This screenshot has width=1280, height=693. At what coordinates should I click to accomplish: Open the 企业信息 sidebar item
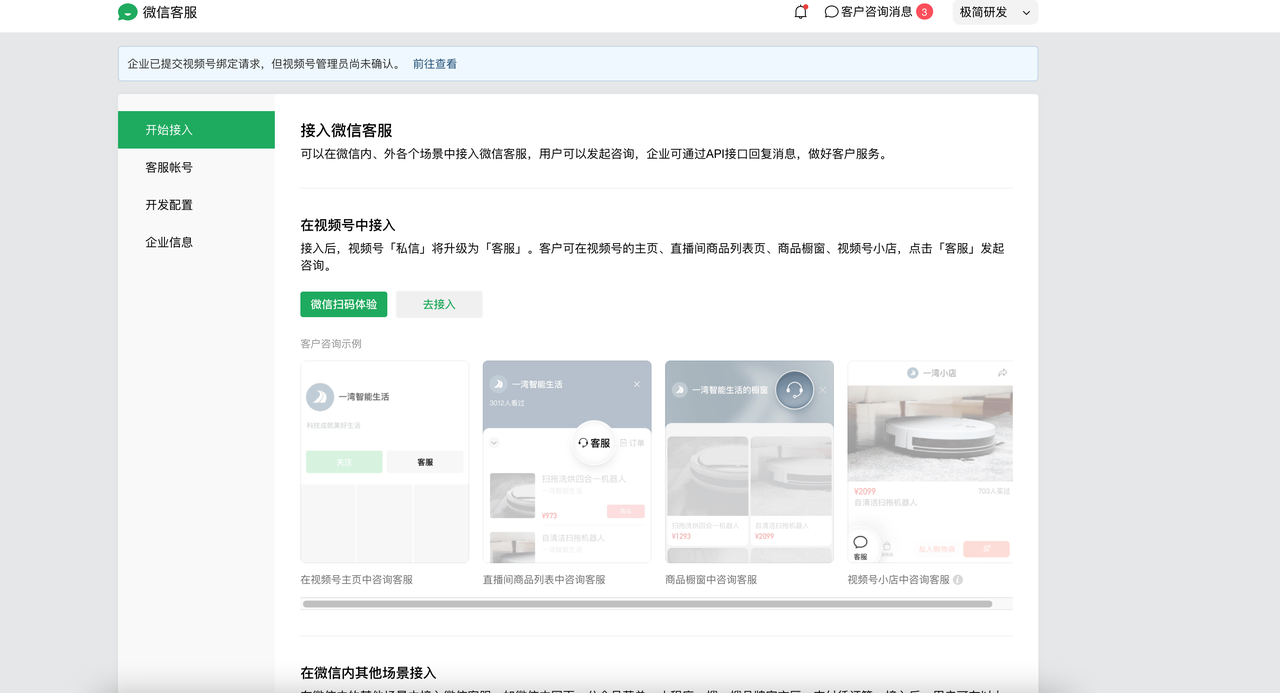196,242
